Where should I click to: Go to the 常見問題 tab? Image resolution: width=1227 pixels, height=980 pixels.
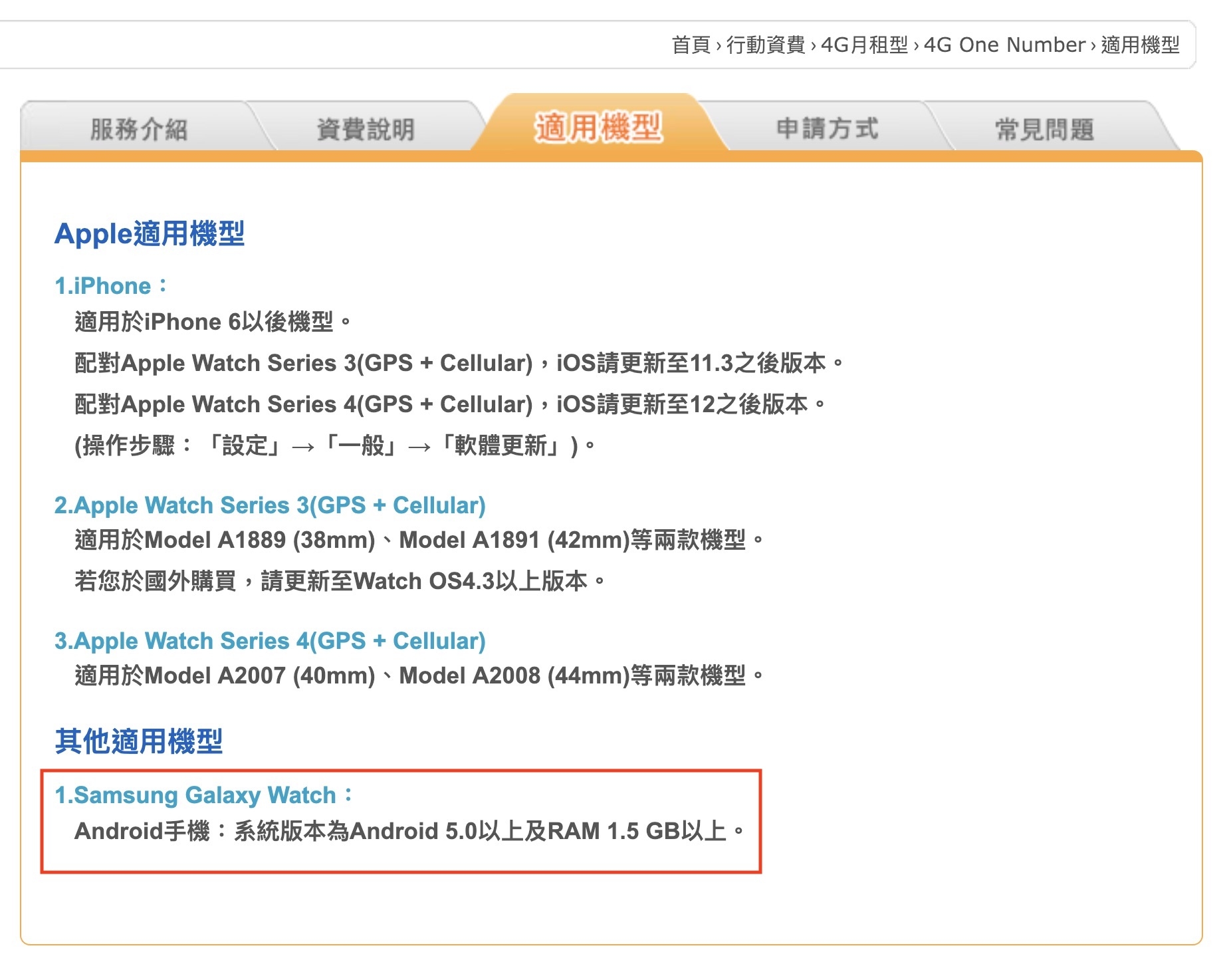1044,129
